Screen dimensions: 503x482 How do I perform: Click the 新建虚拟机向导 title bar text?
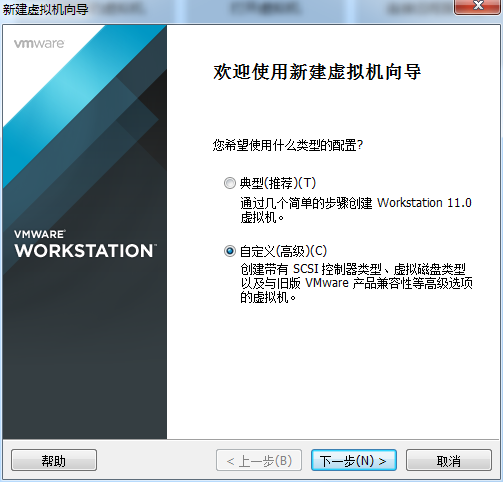[x=45, y=9]
